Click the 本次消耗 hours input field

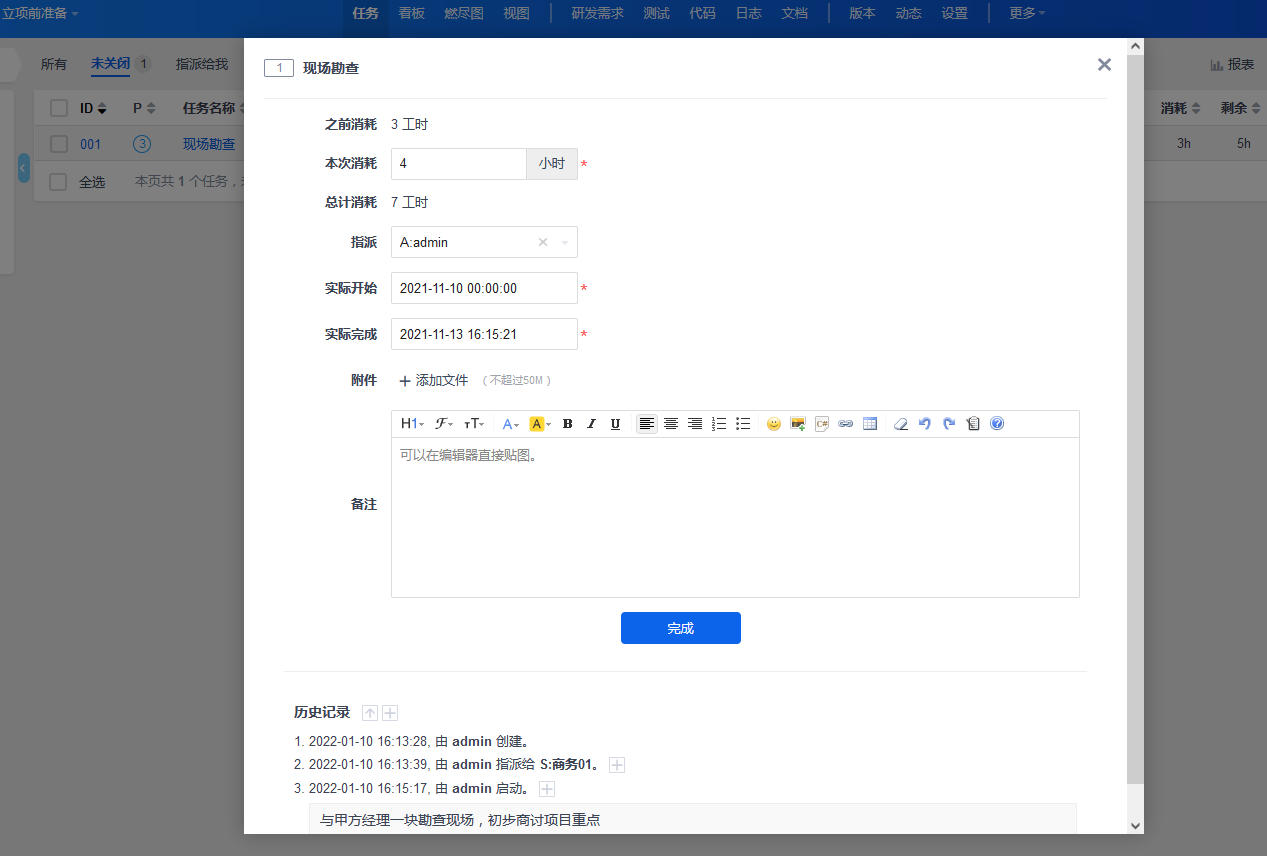click(458, 164)
